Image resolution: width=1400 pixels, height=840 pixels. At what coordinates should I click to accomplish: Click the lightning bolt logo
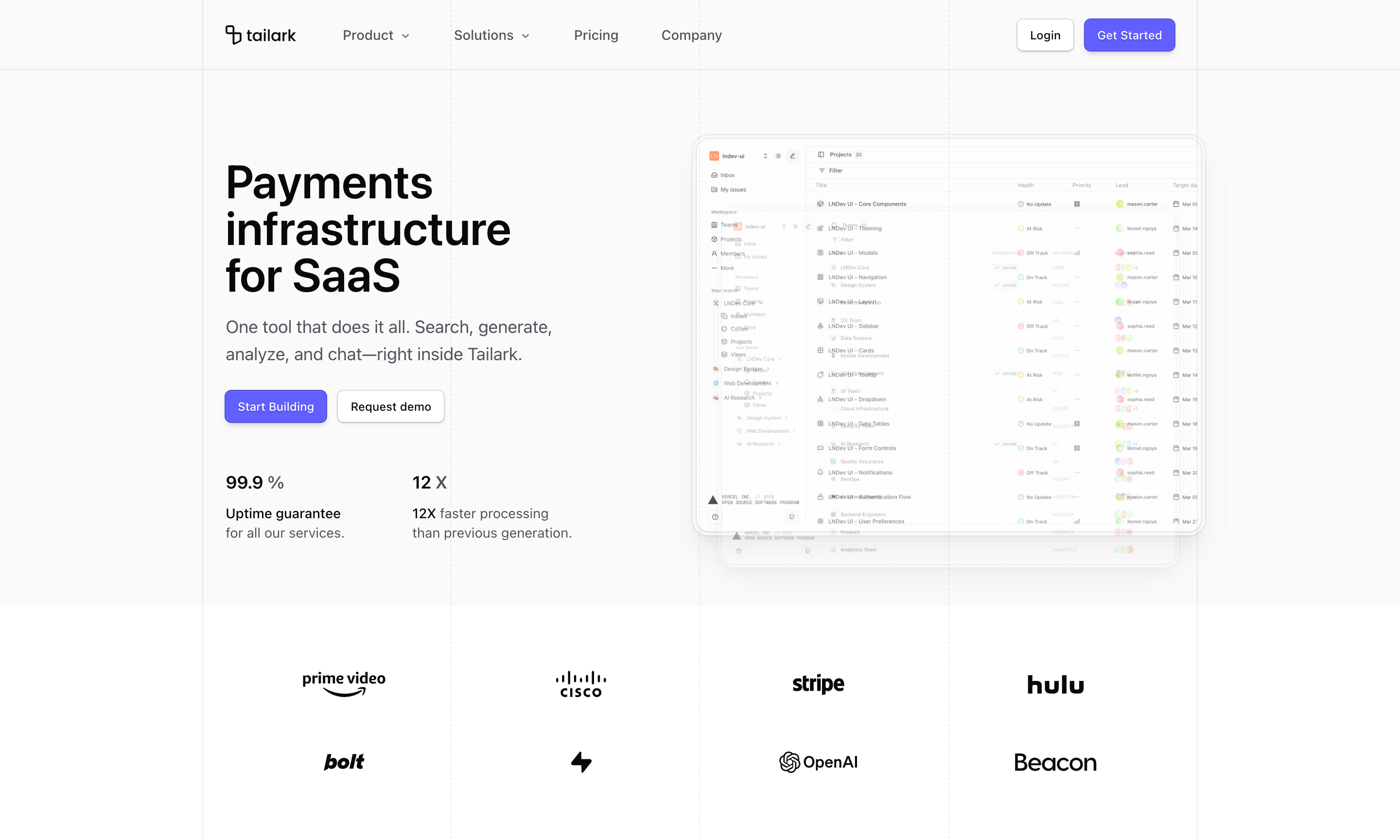(581, 762)
